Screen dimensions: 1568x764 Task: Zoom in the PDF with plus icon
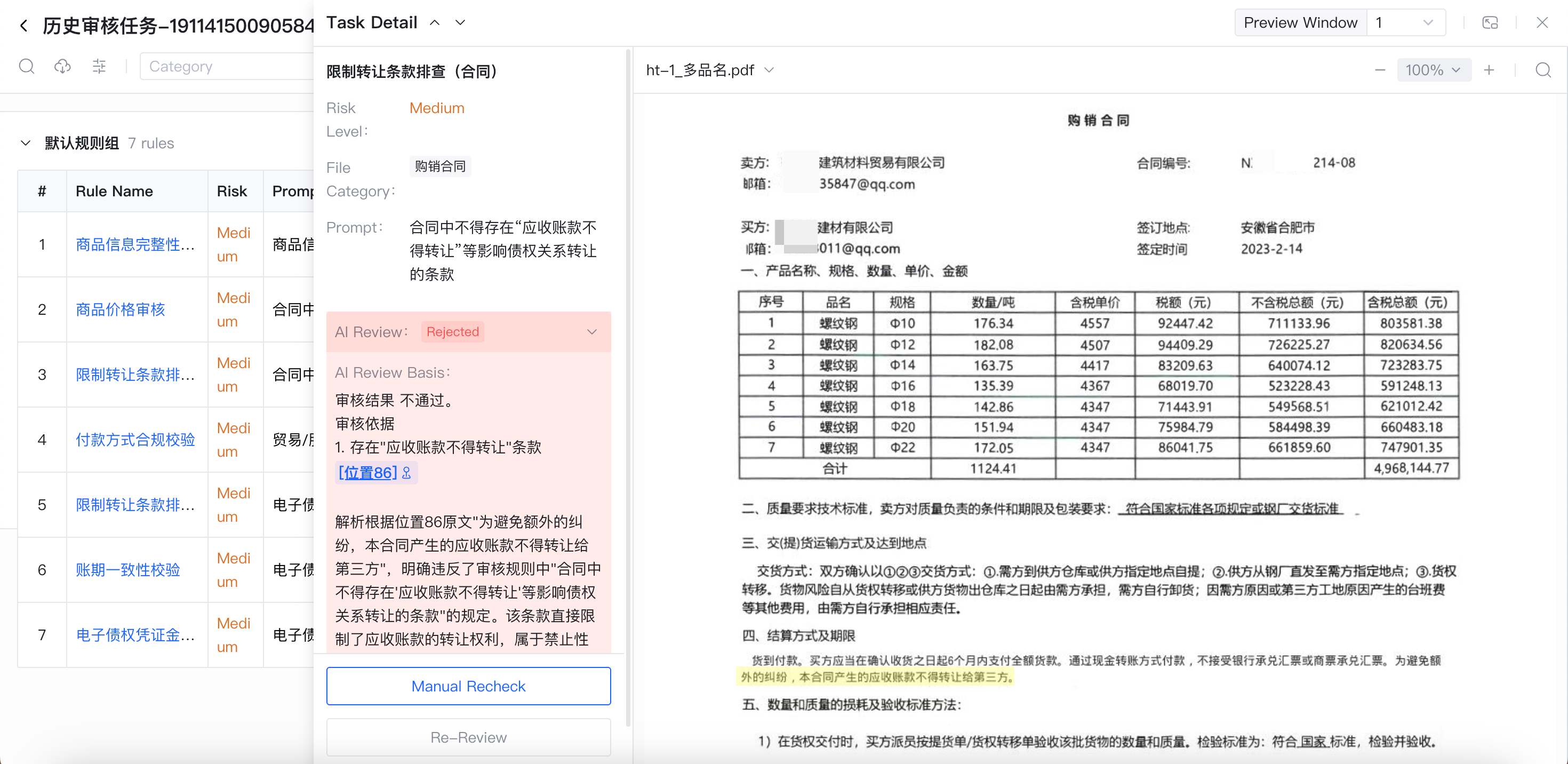tap(1489, 70)
